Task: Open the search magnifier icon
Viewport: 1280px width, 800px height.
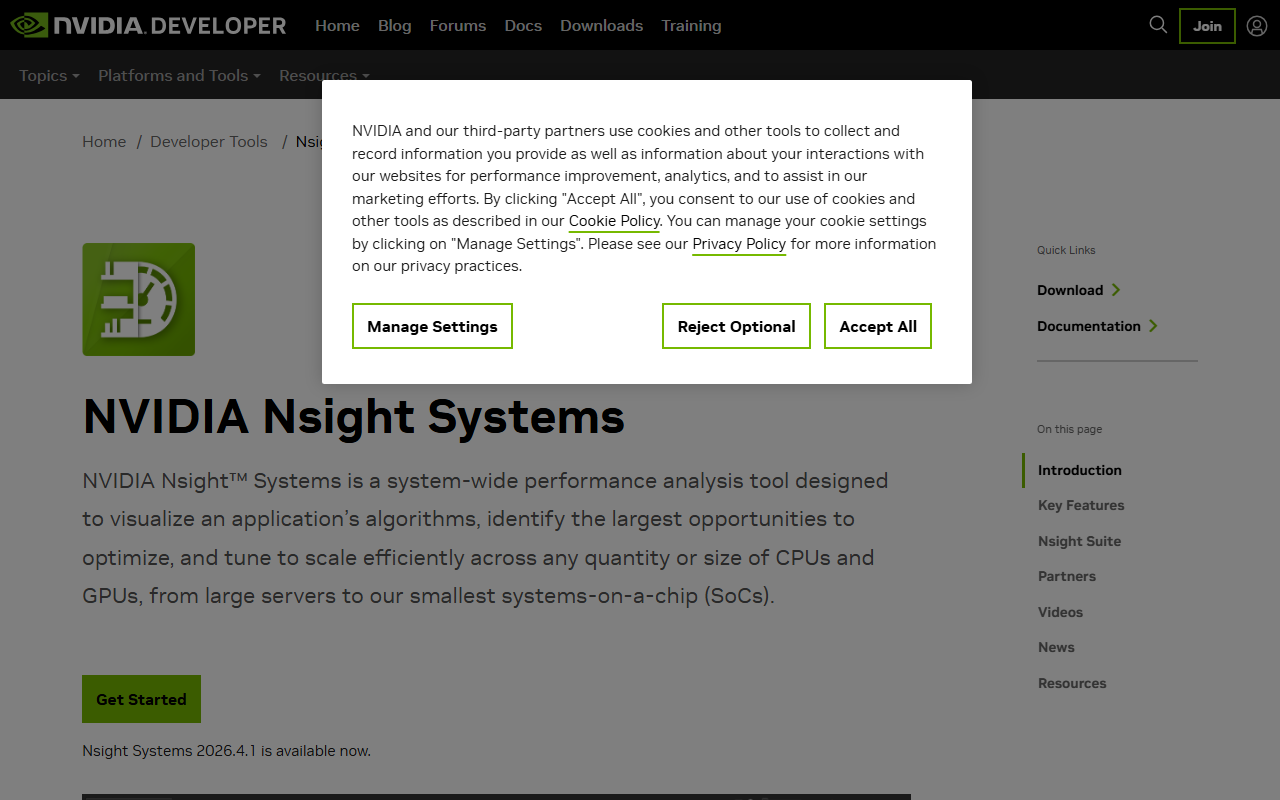Action: point(1158,25)
